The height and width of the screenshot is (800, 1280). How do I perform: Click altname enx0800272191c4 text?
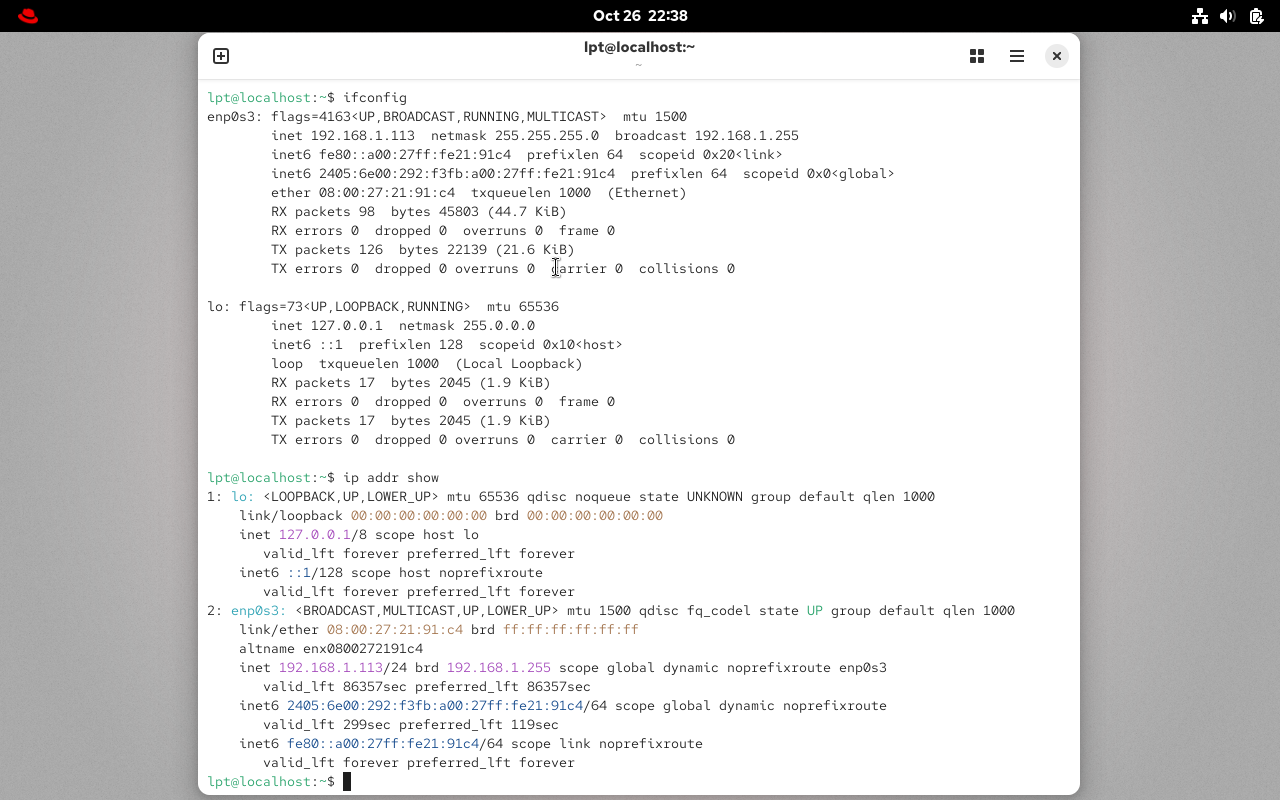[331, 648]
